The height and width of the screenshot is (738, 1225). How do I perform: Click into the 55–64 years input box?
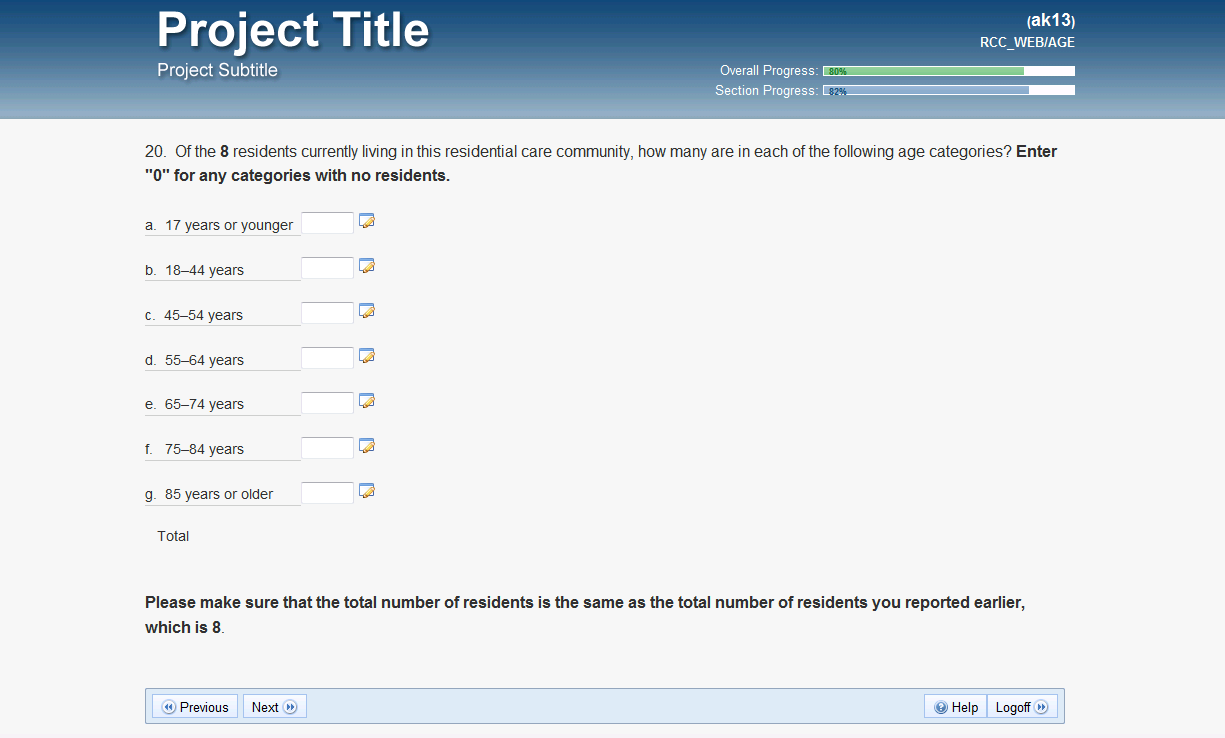[327, 358]
